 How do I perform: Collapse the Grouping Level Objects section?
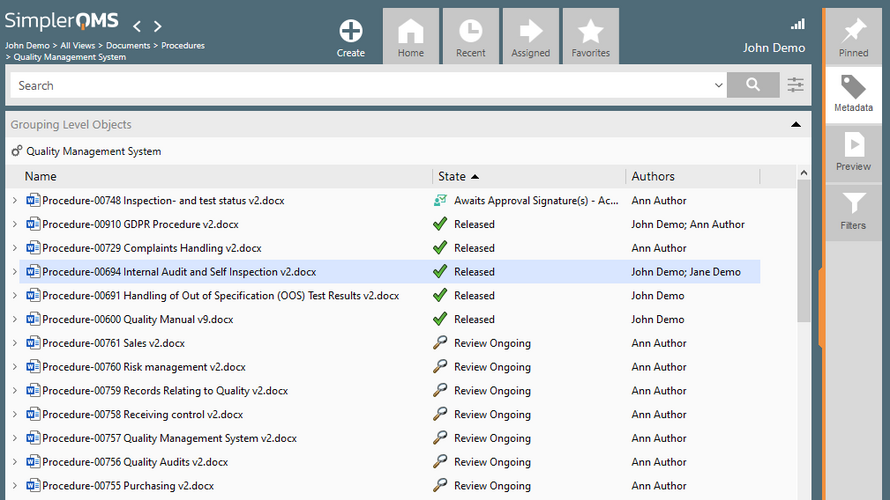(x=796, y=125)
